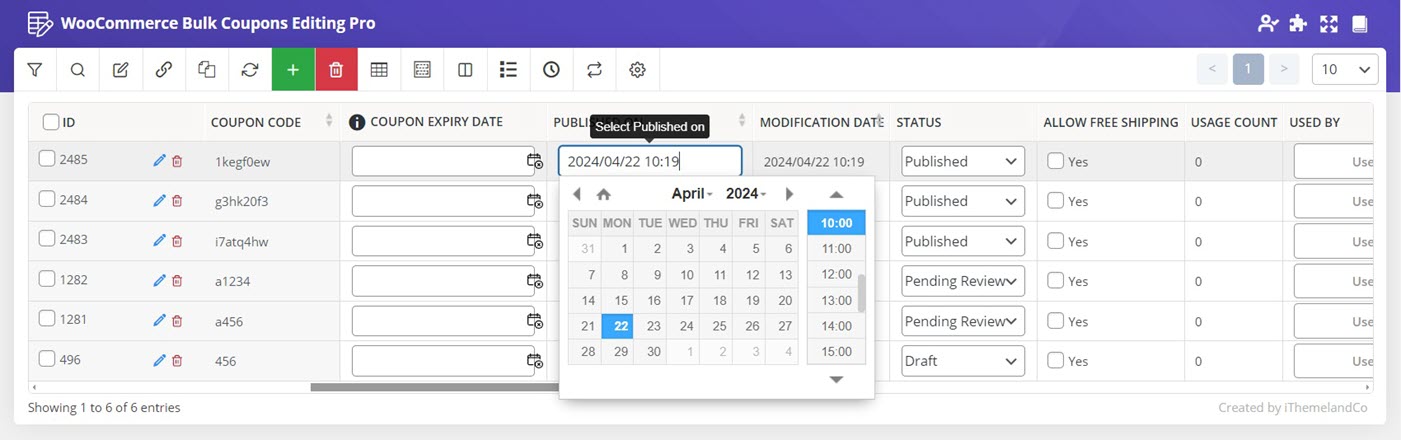
Task: Open the bulk edit pencil tool
Action: point(121,70)
